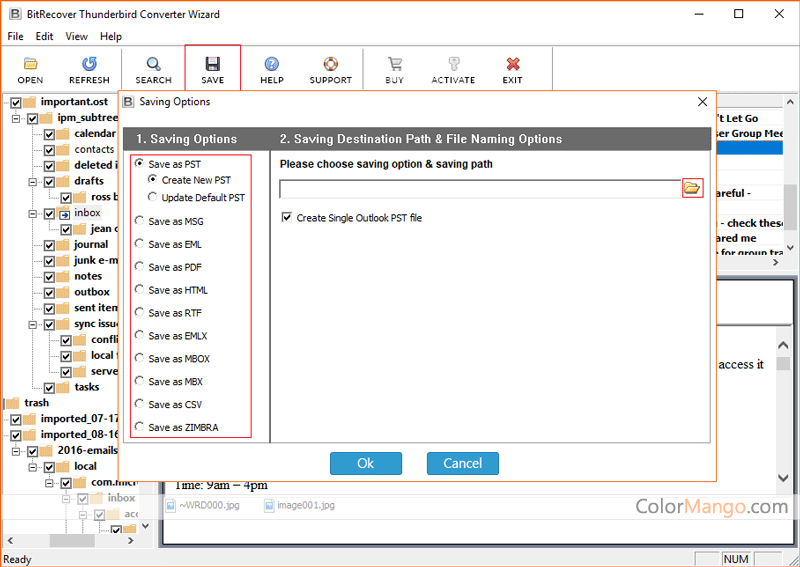
Task: Open the File menu
Action: pos(15,36)
